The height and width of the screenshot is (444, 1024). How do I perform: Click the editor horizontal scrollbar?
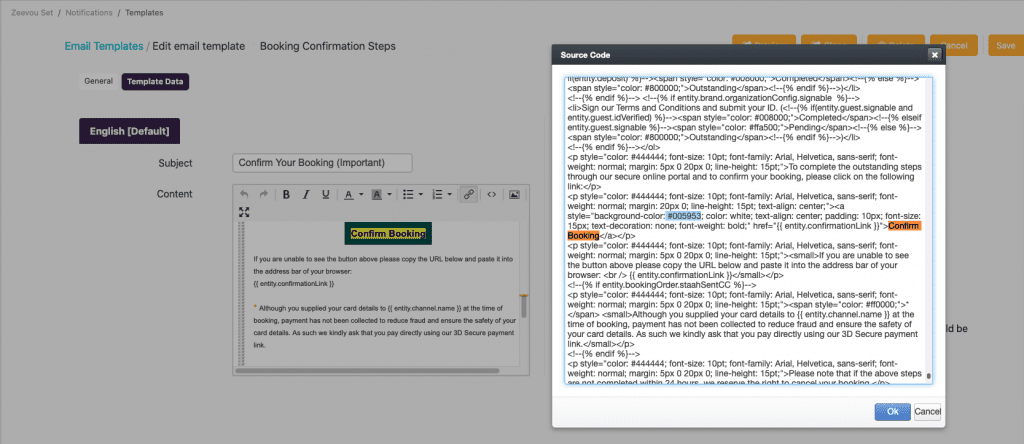coord(367,371)
